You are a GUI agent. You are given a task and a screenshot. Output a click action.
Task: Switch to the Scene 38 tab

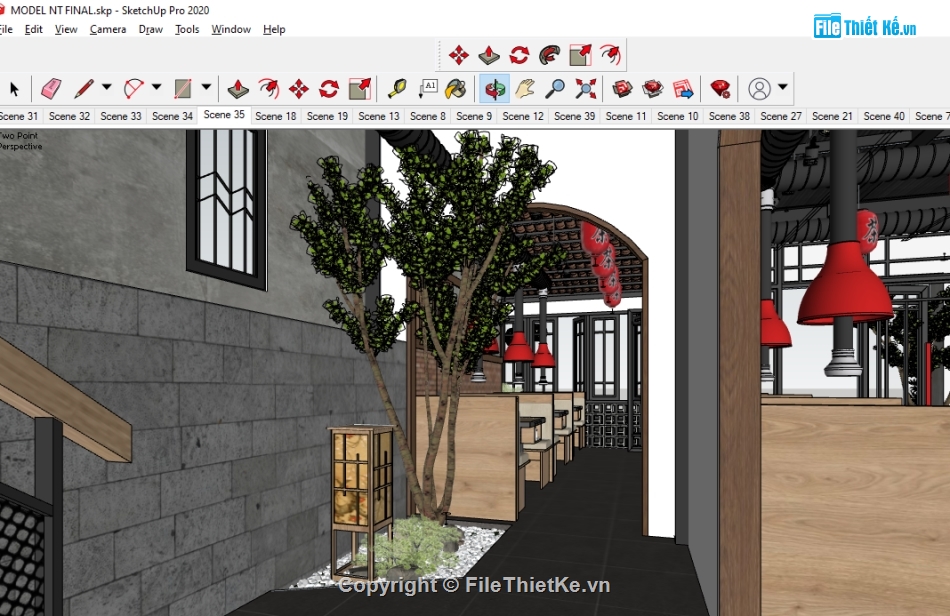729,116
